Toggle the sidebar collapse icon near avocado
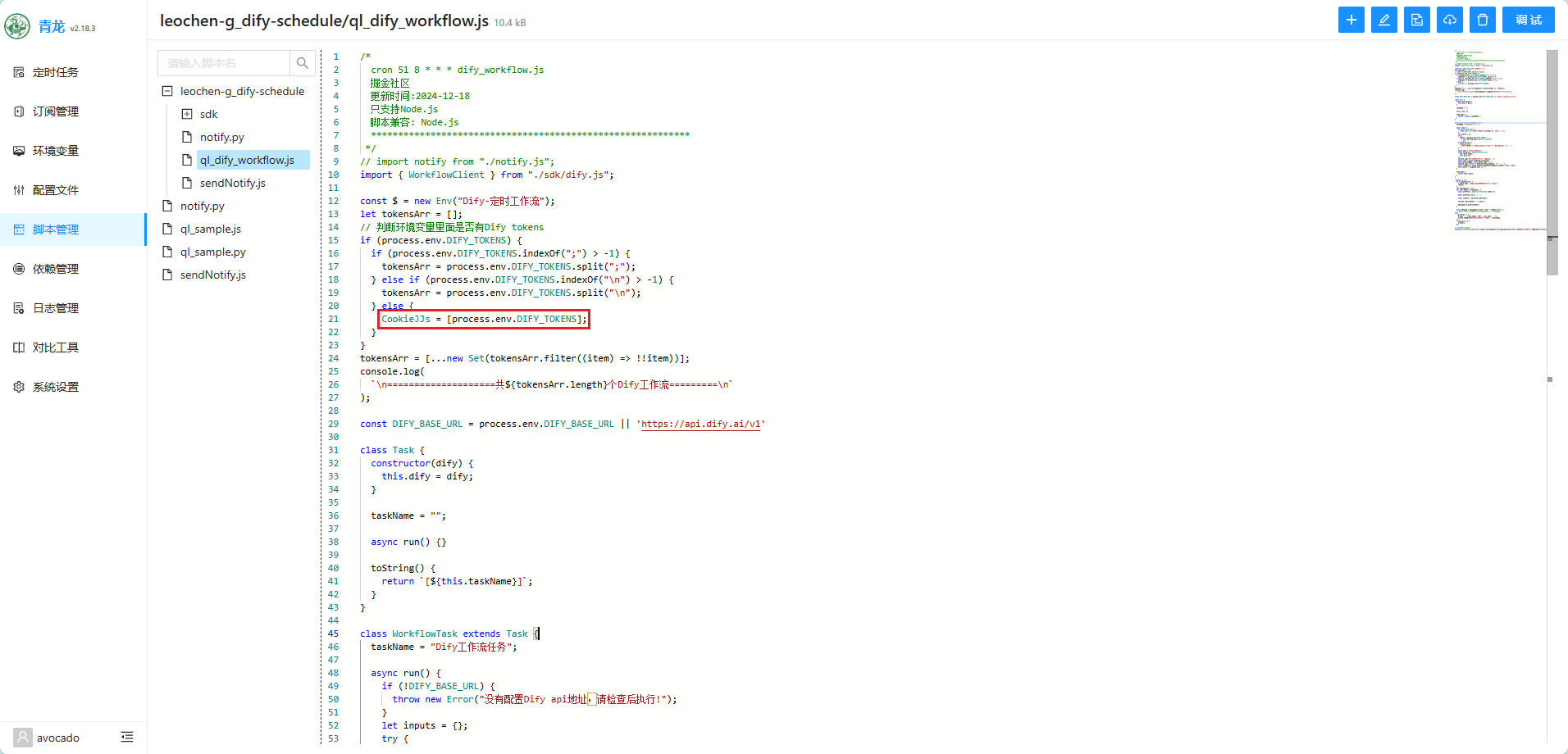The image size is (1568, 754). [127, 737]
